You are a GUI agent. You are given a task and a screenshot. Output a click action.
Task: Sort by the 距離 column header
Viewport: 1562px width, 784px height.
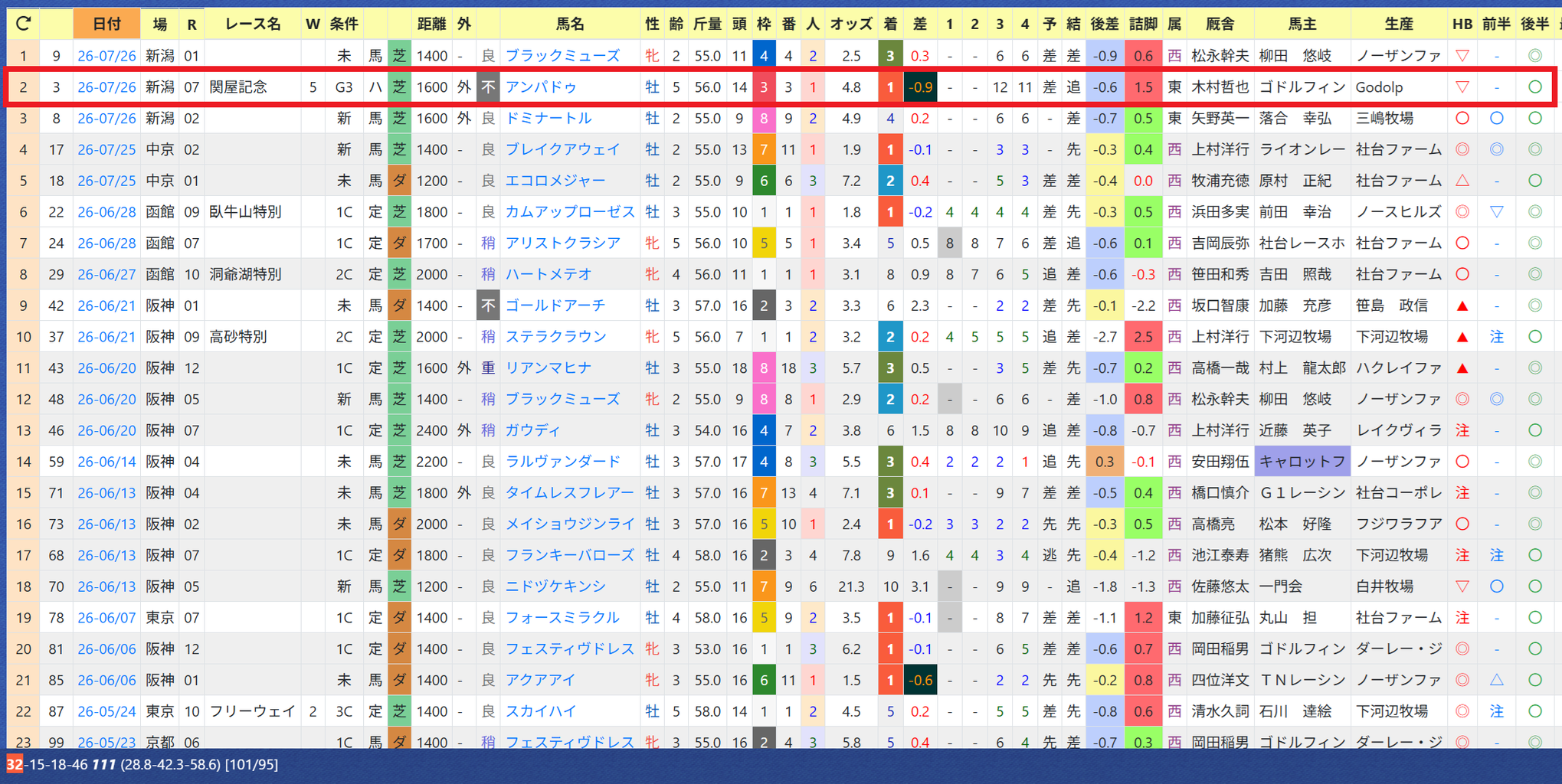point(431,24)
